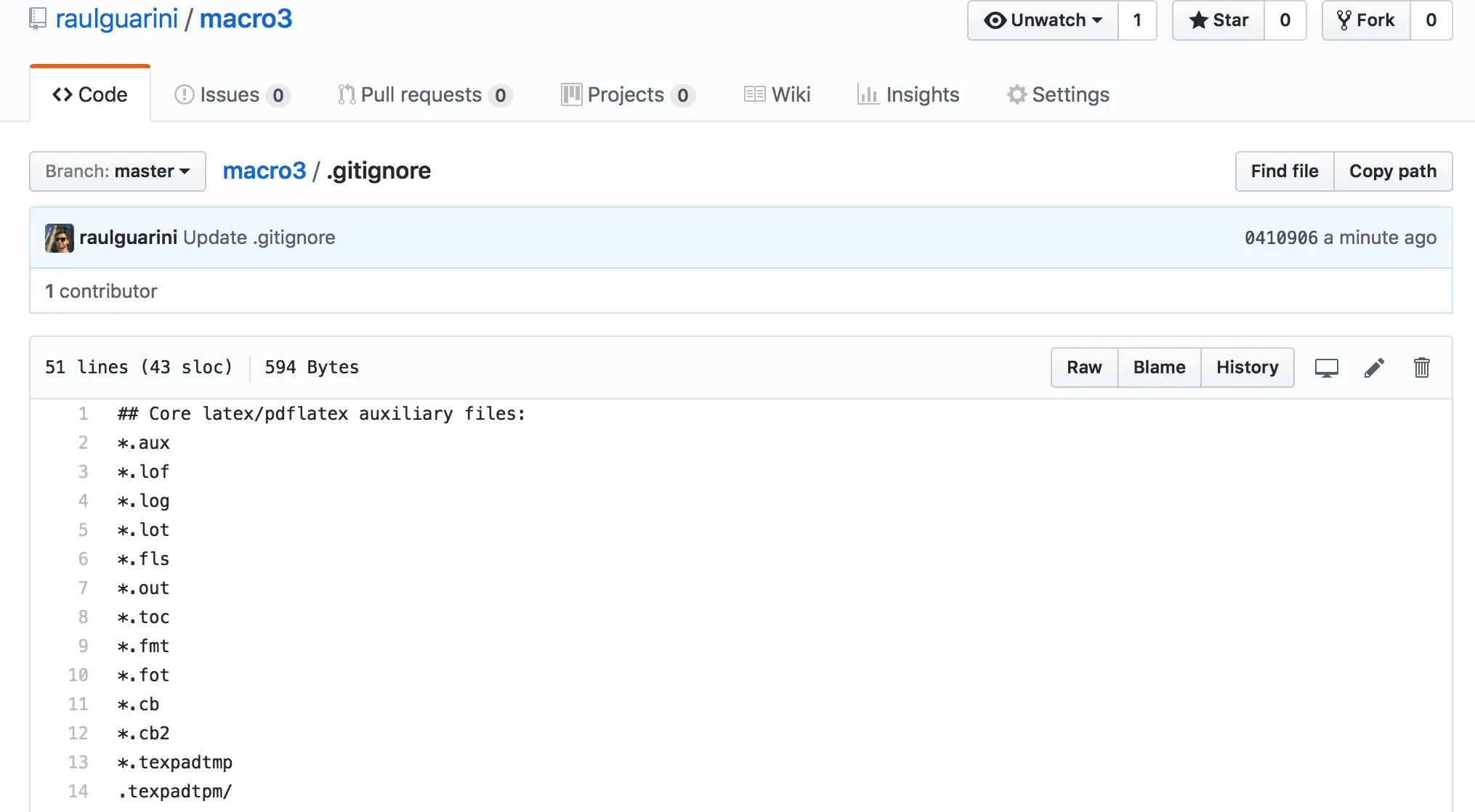The image size is (1475, 812).
Task: Open Blame view for .gitignore
Action: 1159,368
